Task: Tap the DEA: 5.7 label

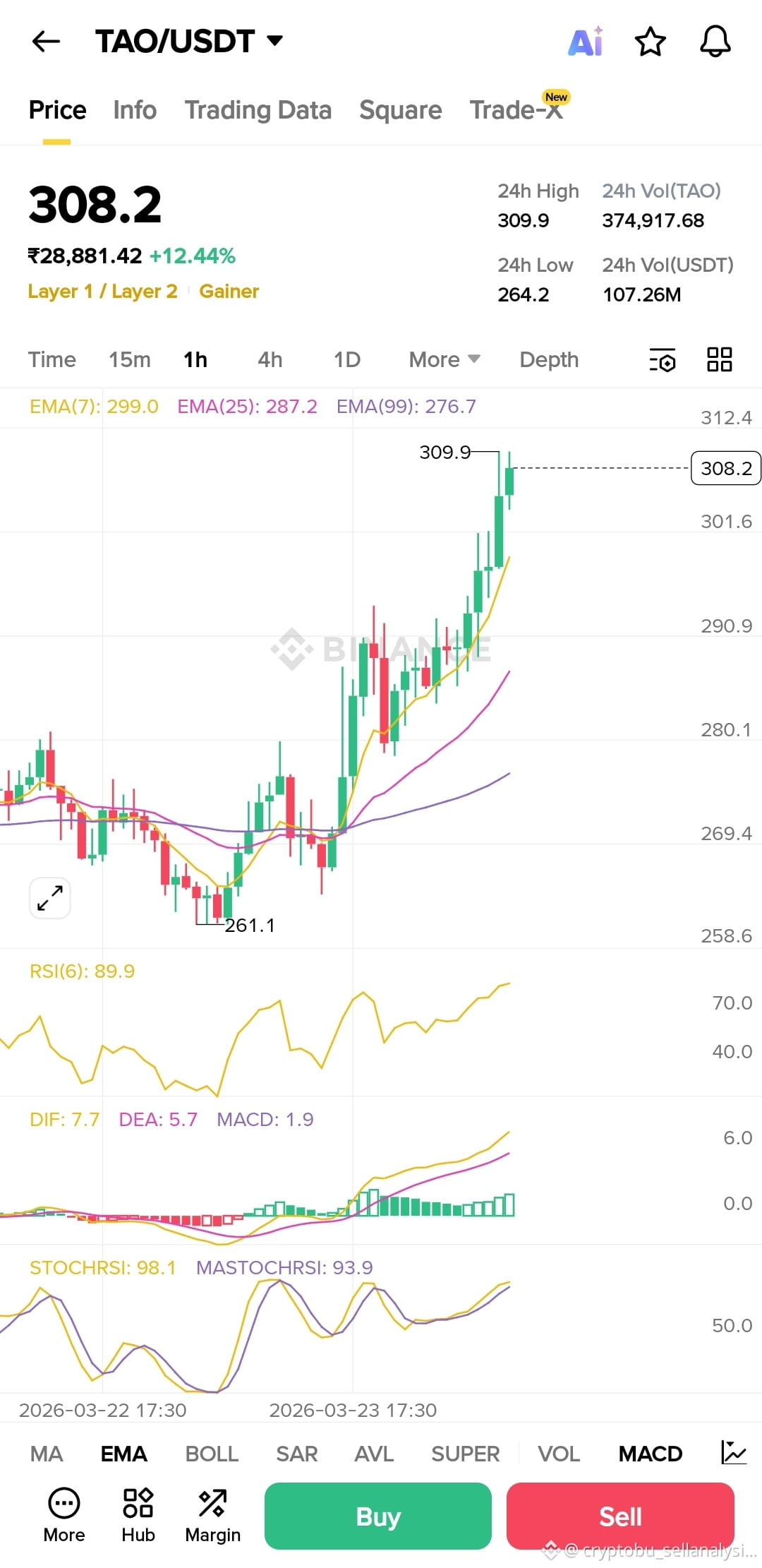Action: coord(158,1119)
